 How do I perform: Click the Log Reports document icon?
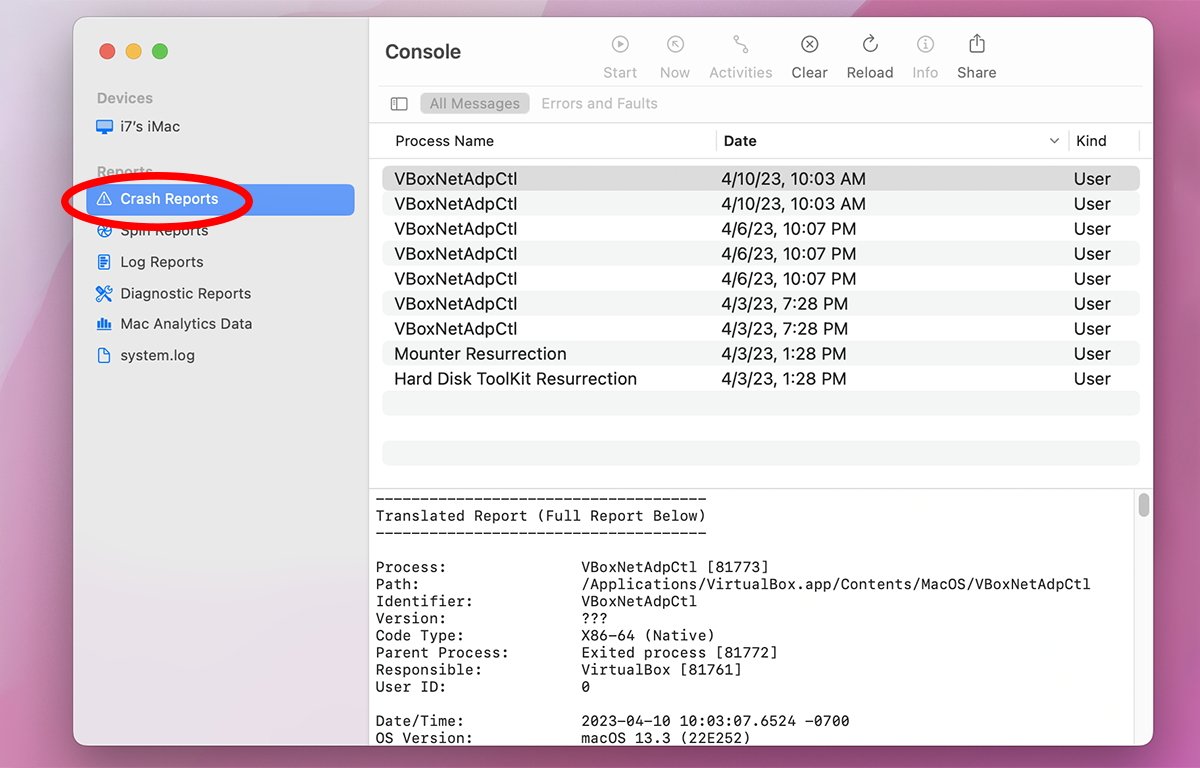(x=104, y=262)
